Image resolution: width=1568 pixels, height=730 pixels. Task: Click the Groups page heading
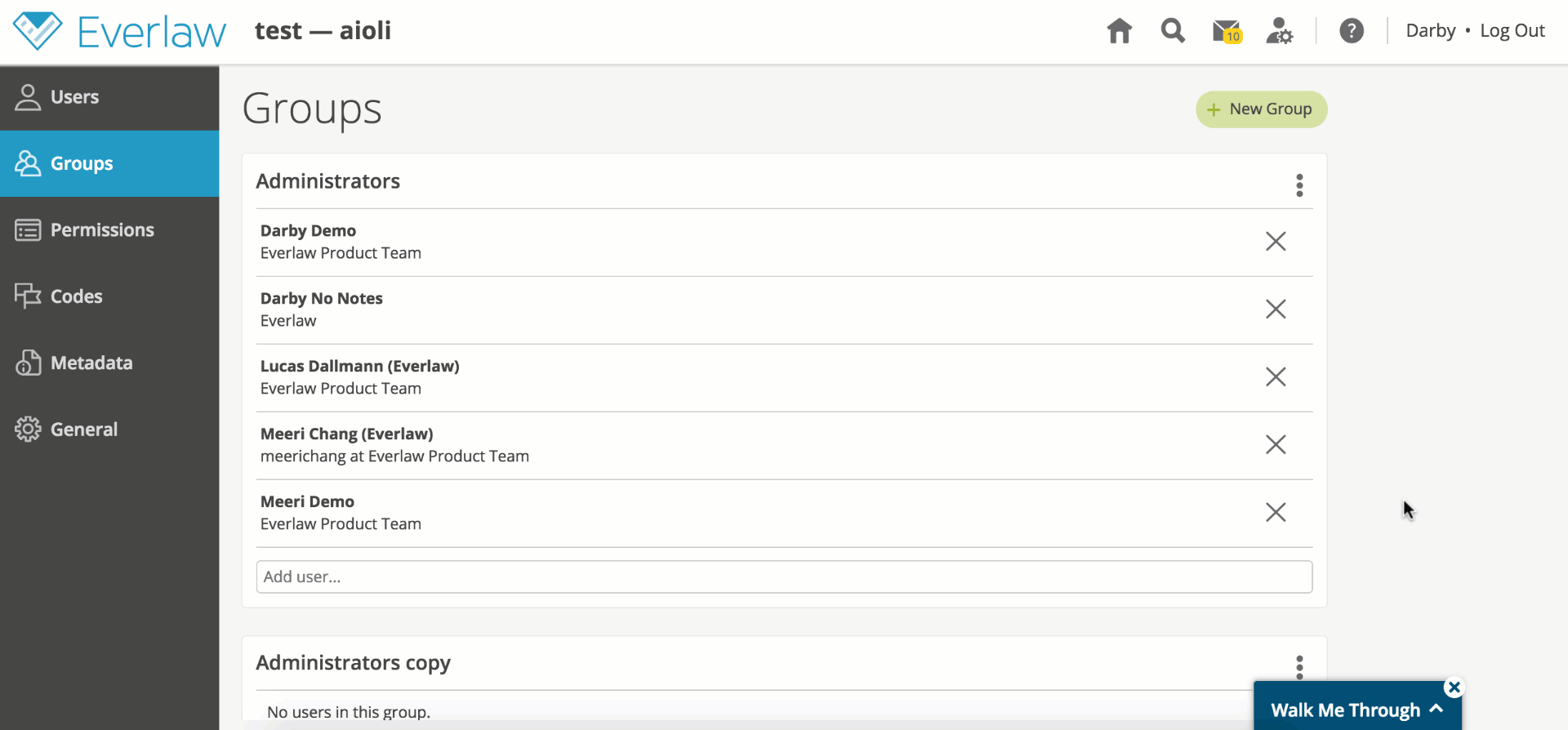pyautogui.click(x=312, y=109)
